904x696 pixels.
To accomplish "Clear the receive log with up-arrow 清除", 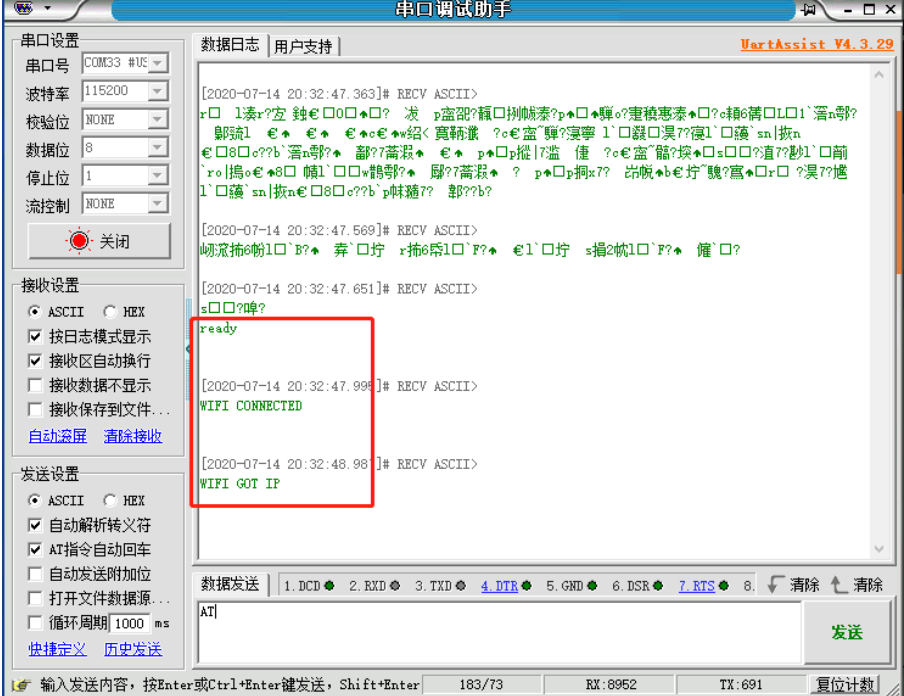I will pyautogui.click(x=857, y=585).
